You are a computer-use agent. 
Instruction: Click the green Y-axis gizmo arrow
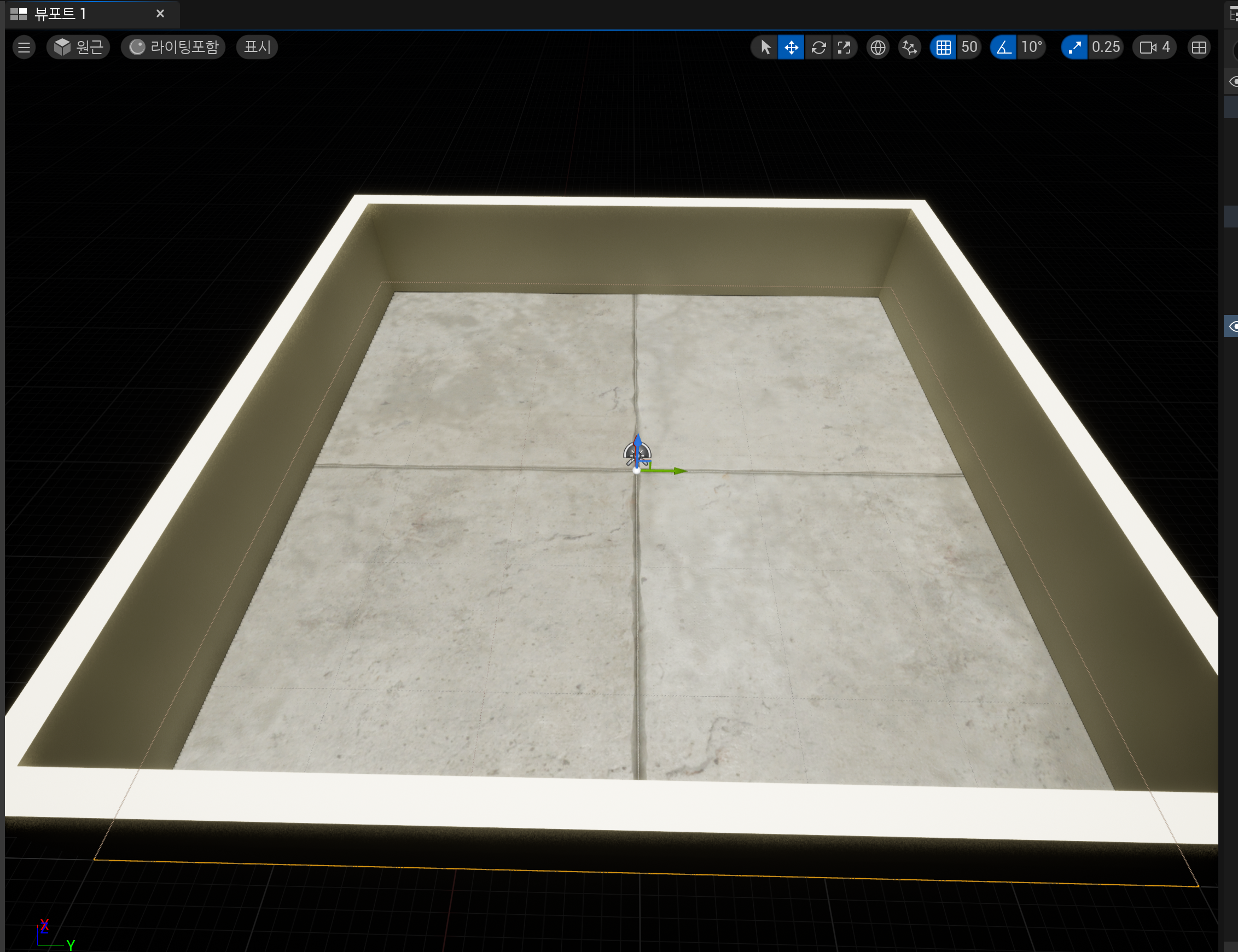pos(677,471)
